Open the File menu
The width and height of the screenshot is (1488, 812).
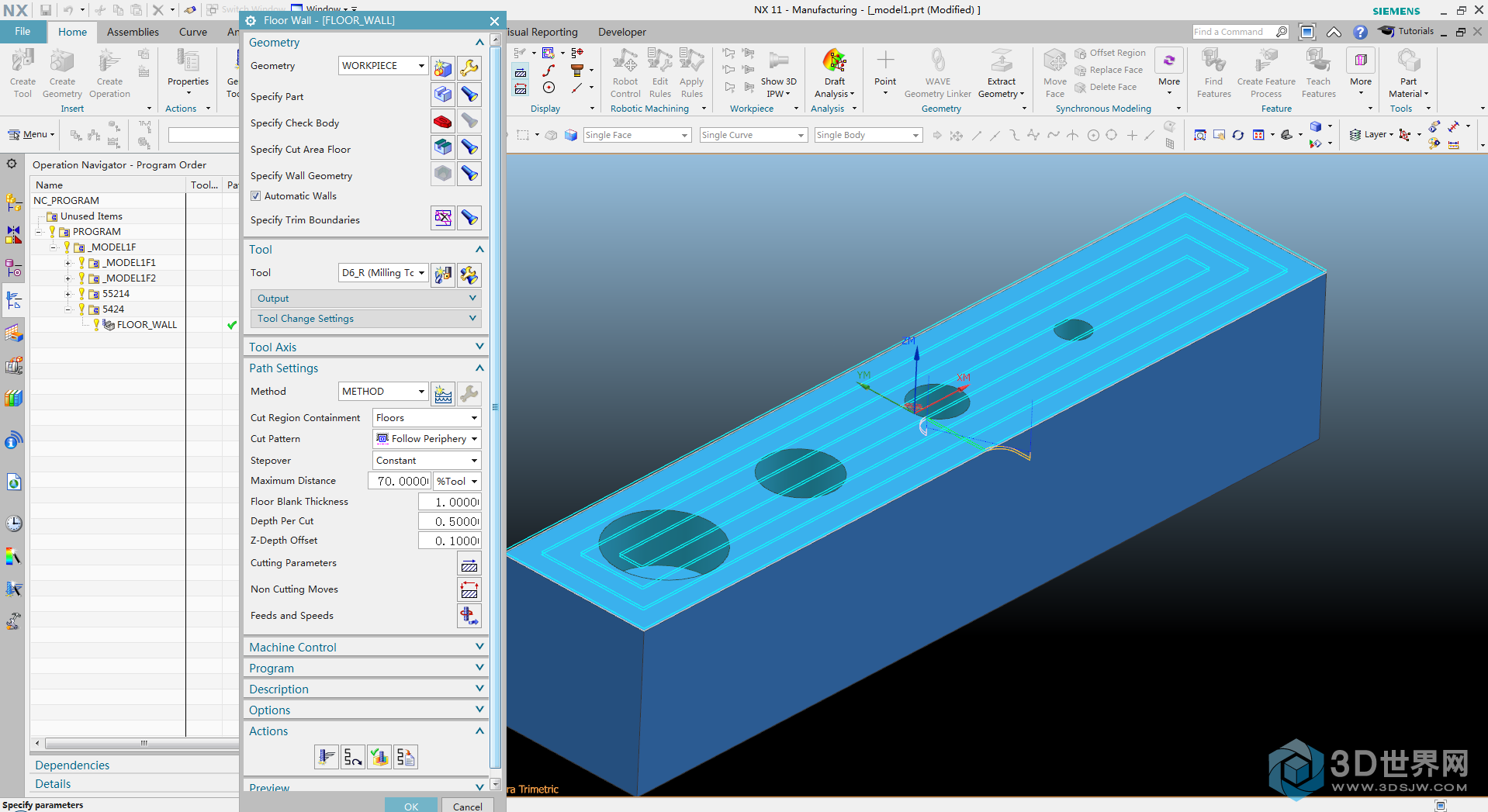pyautogui.click(x=22, y=32)
